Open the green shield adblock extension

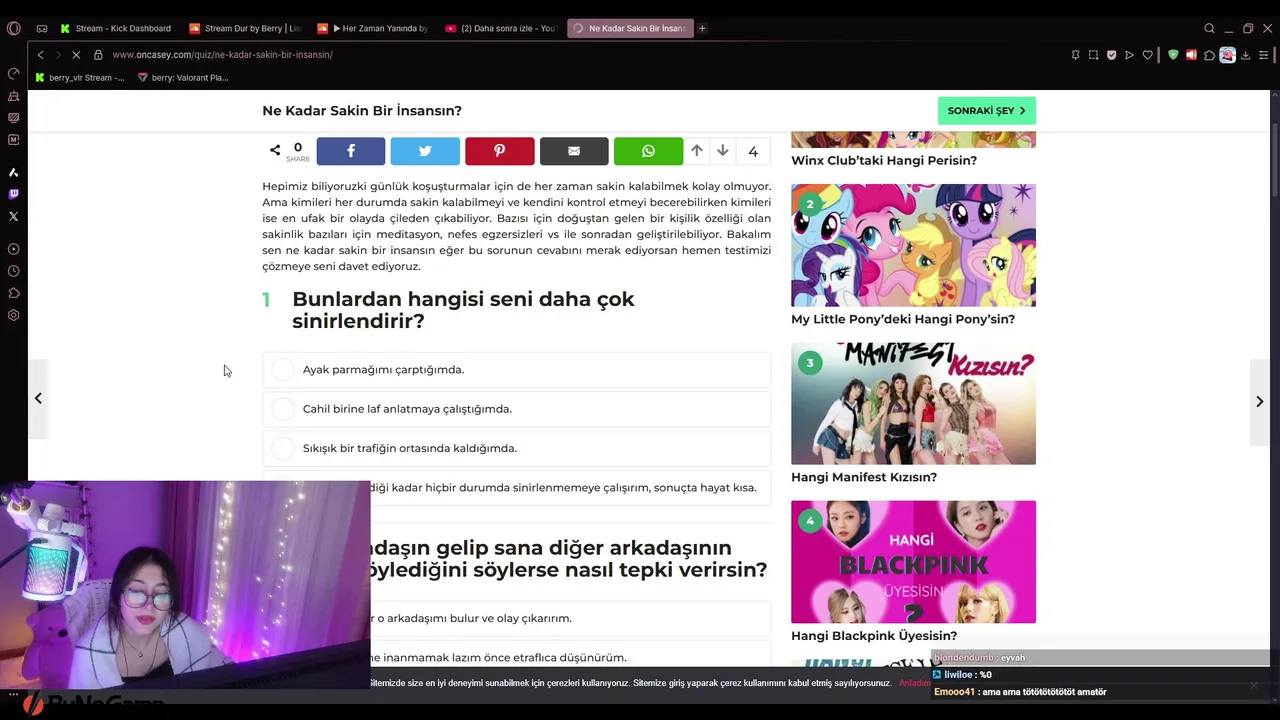click(x=1173, y=55)
